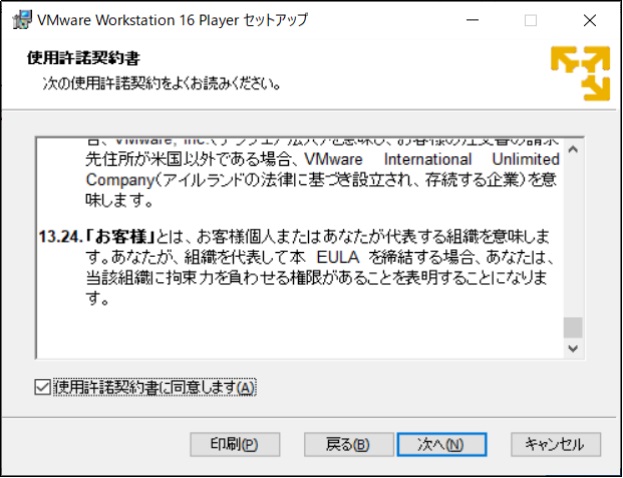Click the 印刷(P) button
This screenshot has width=623, height=478.
tap(235, 445)
